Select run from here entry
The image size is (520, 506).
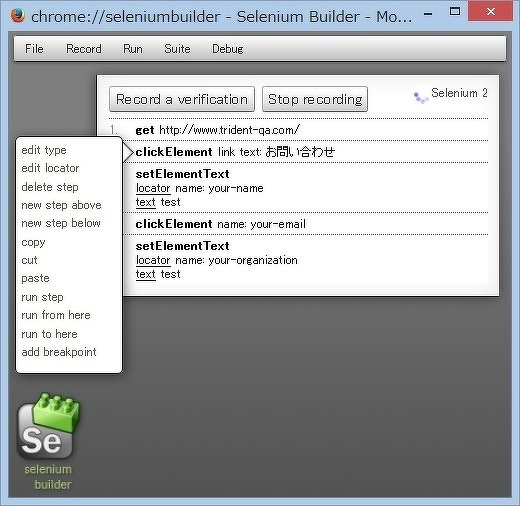56,315
